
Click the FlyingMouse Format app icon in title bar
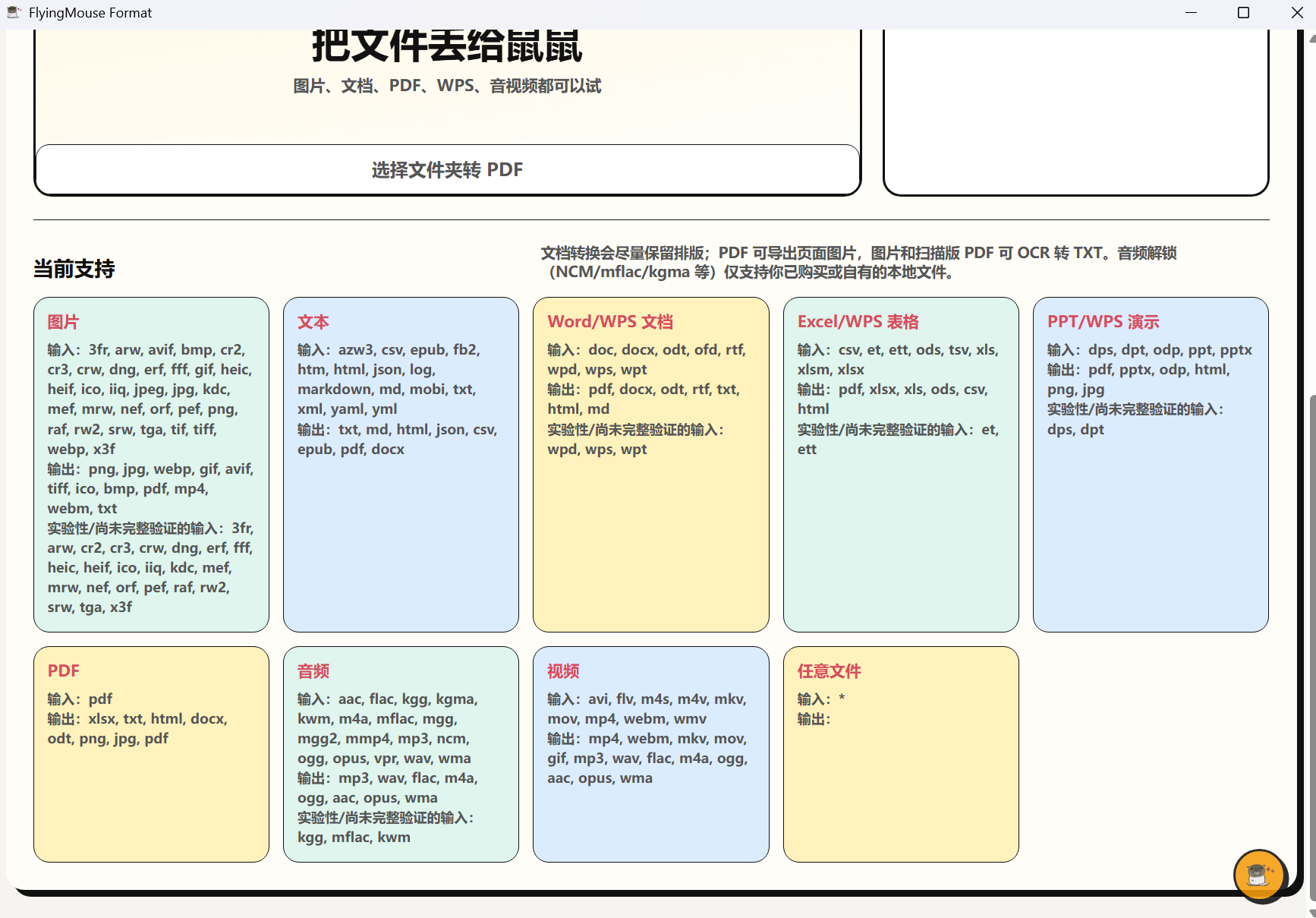(x=14, y=12)
